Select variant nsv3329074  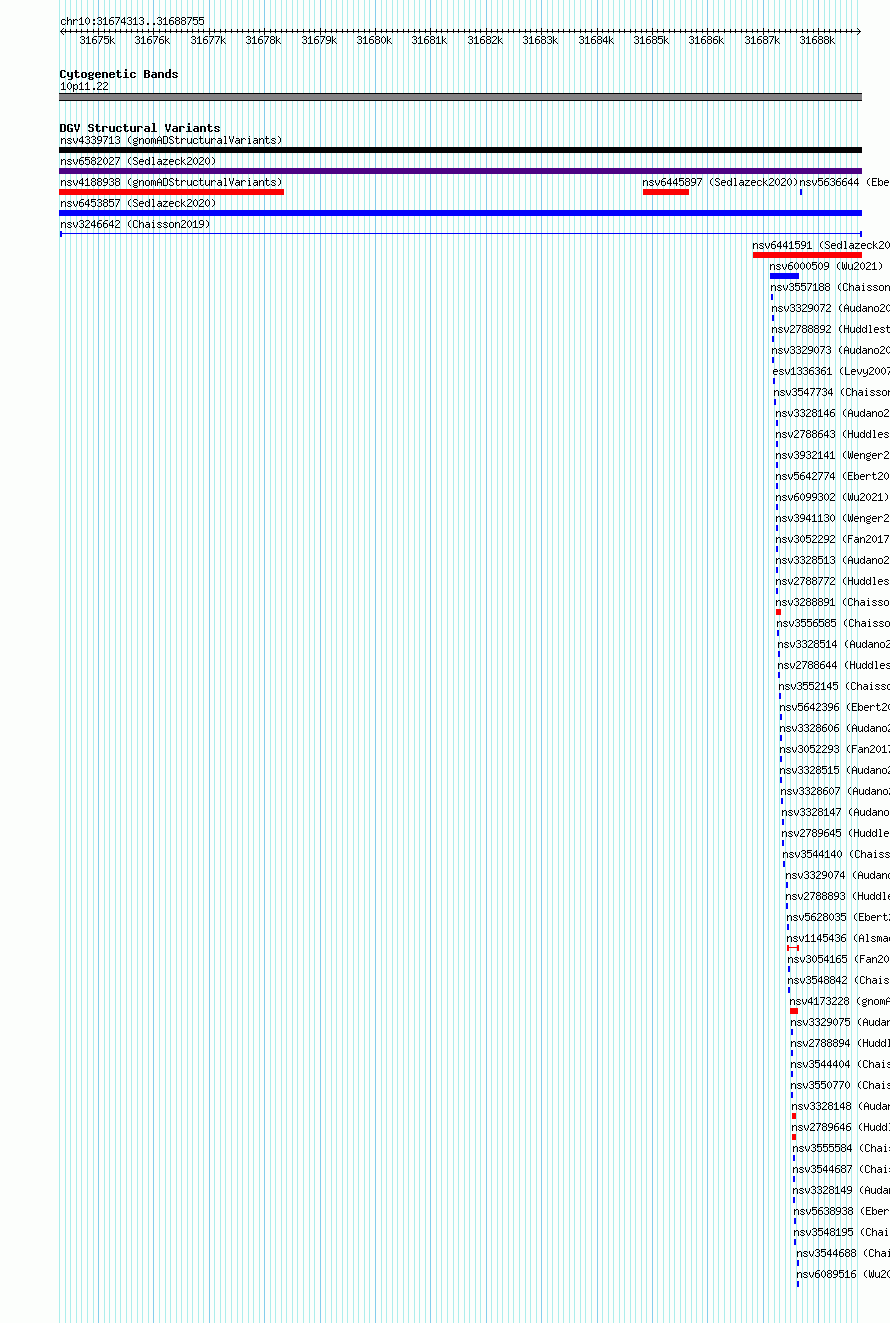tap(838, 875)
